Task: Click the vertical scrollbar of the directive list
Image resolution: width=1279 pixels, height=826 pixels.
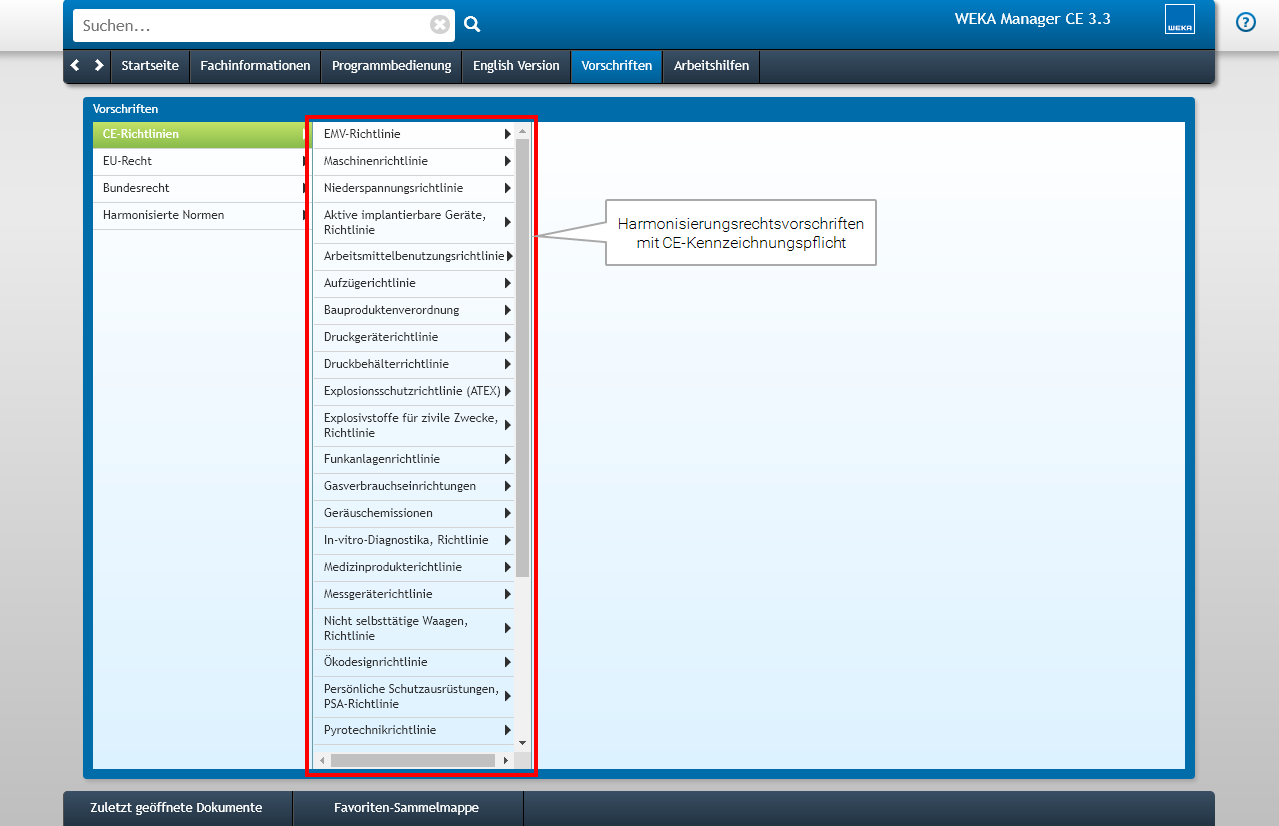Action: pos(522,350)
